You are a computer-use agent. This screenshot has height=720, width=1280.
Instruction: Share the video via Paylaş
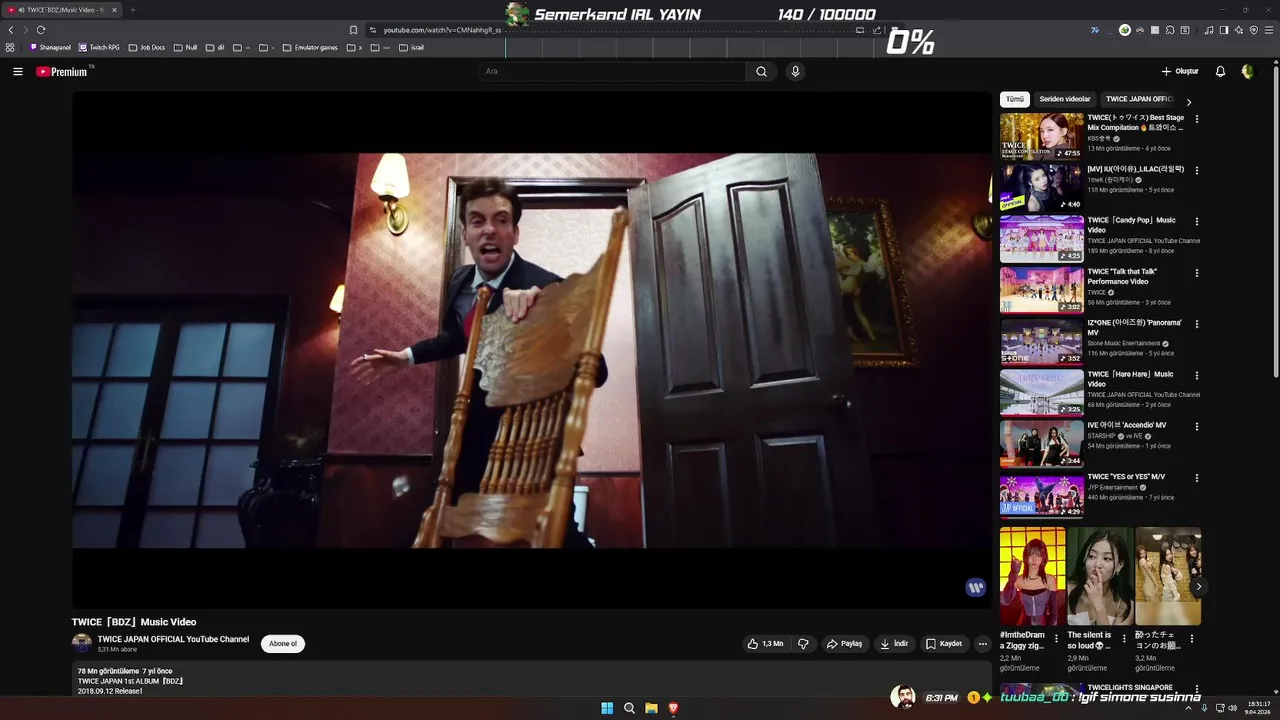click(844, 644)
